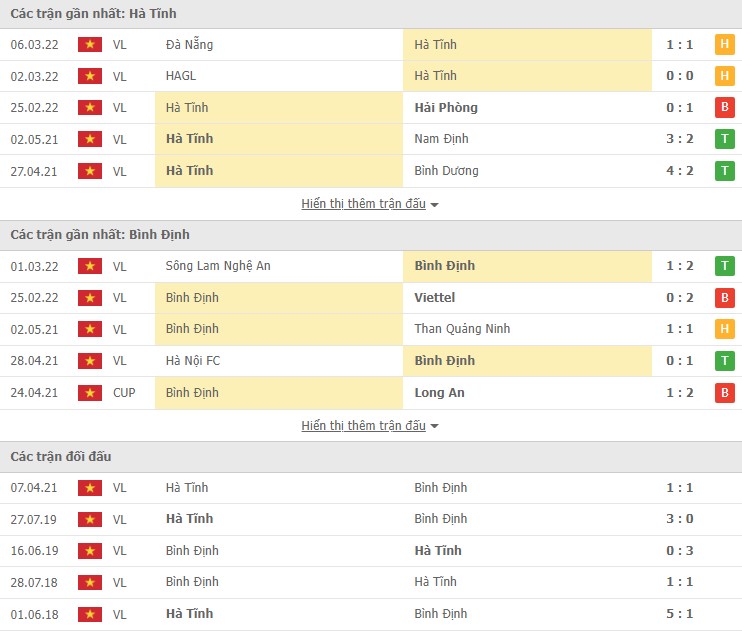This screenshot has width=742, height=631.
Task: Click the Vietnam flag on the CUP match row
Action: pos(91,393)
